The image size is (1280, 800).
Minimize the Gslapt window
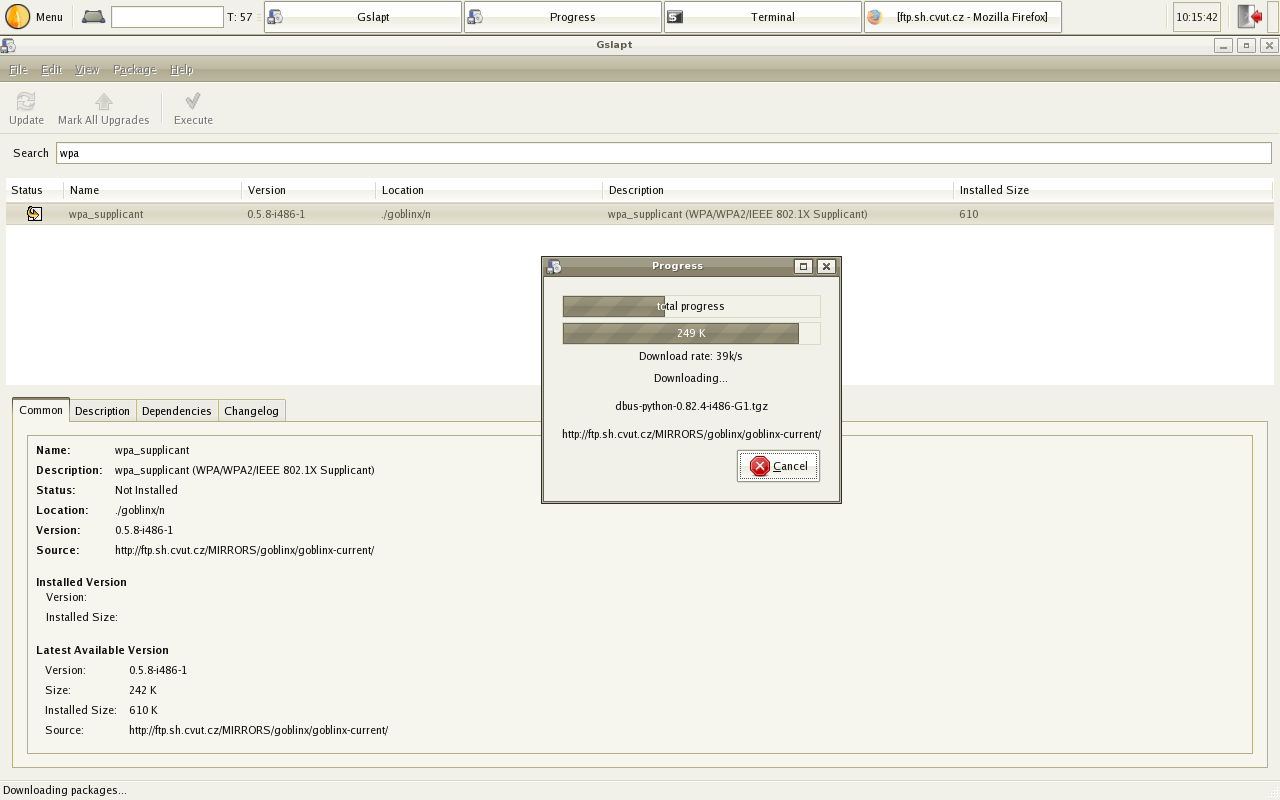1224,45
